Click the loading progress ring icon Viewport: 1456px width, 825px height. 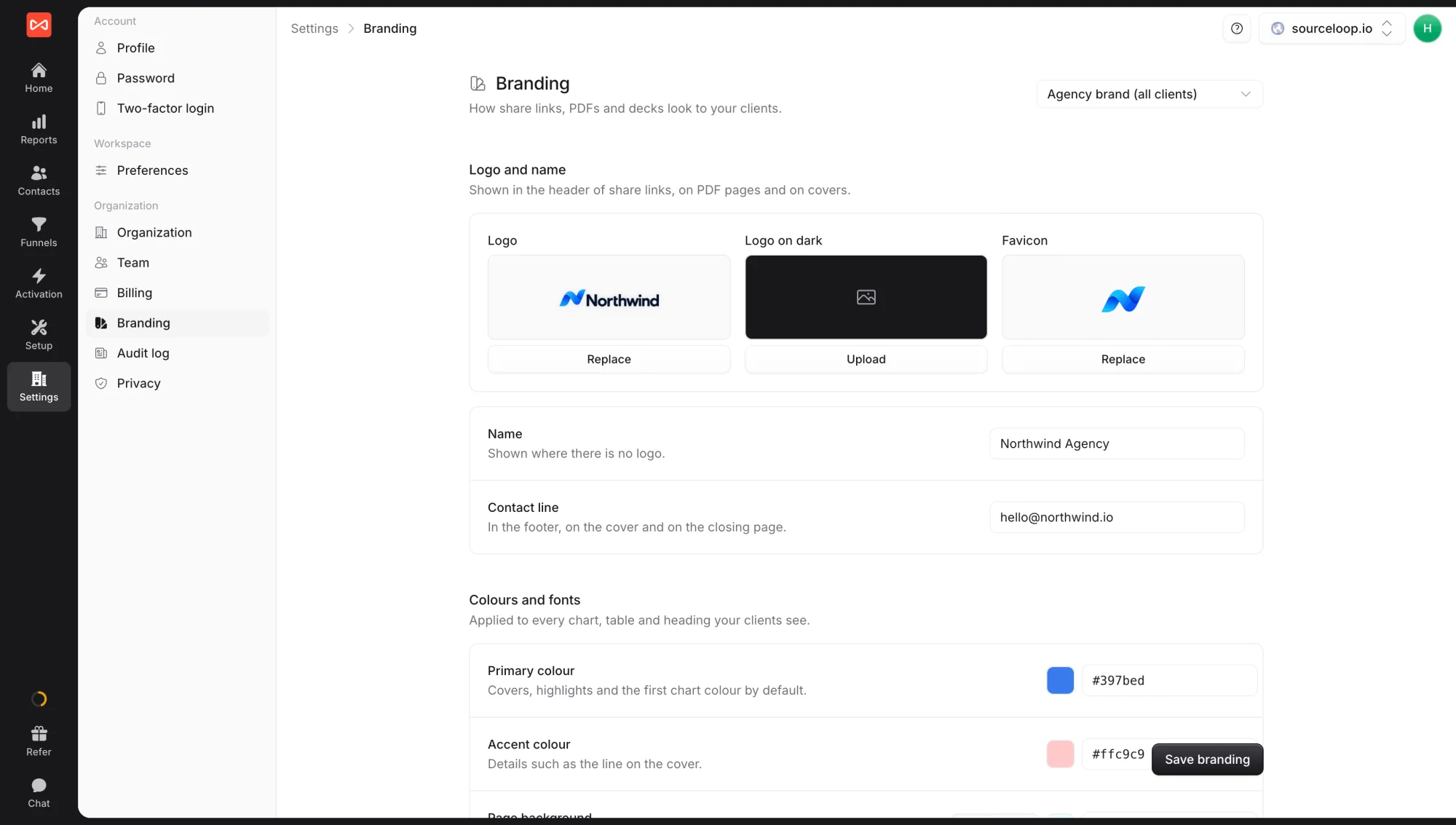point(39,699)
